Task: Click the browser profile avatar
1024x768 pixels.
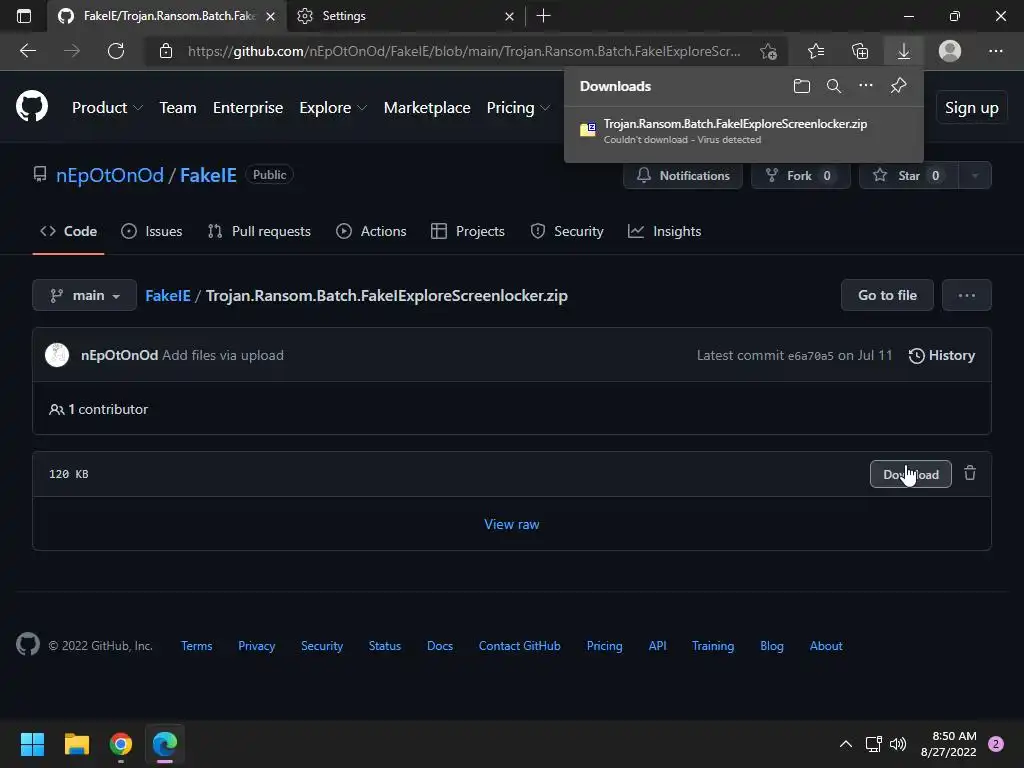Action: pyautogui.click(x=950, y=51)
